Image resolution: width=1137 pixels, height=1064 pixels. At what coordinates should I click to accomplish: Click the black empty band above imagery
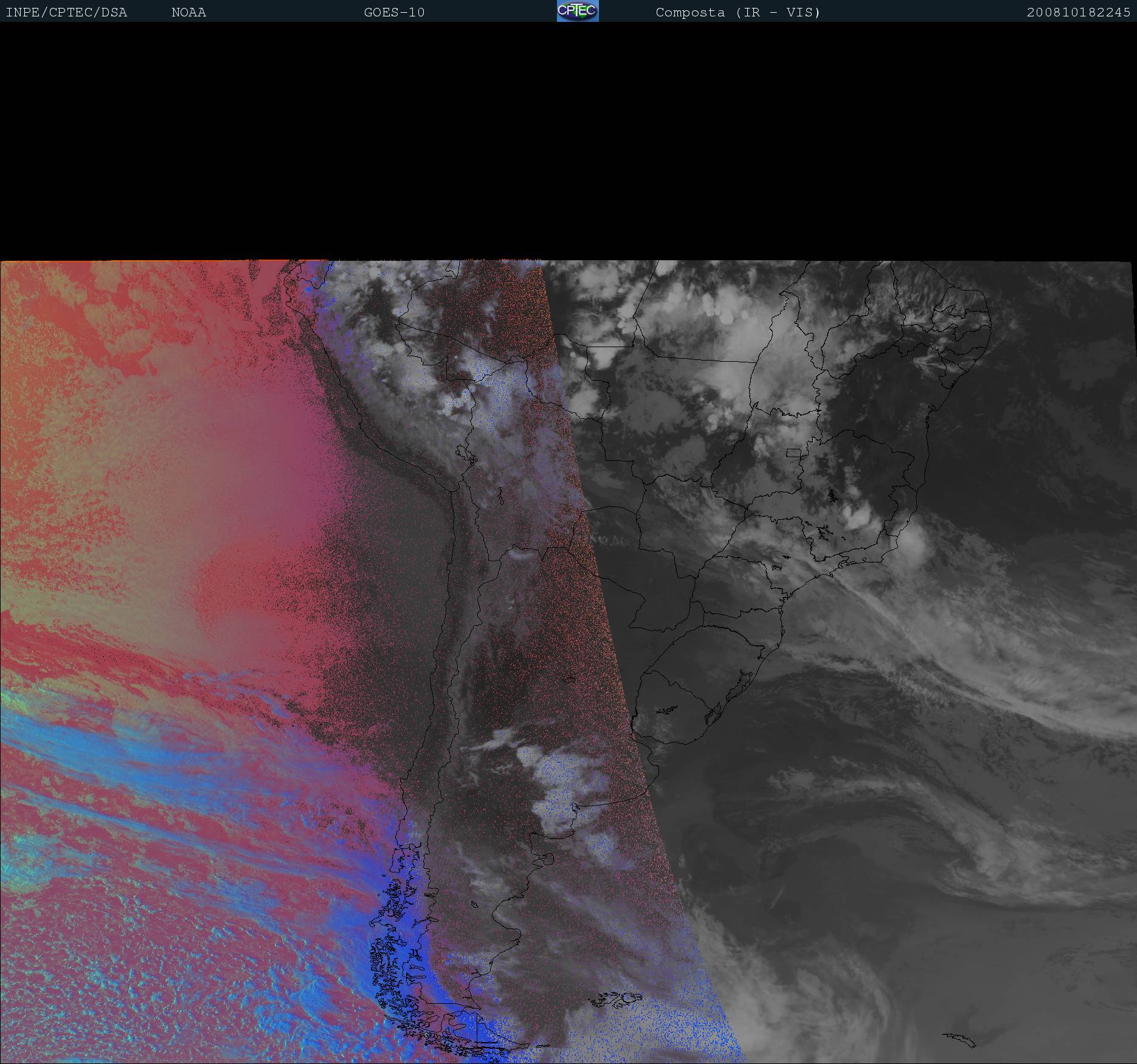568,140
